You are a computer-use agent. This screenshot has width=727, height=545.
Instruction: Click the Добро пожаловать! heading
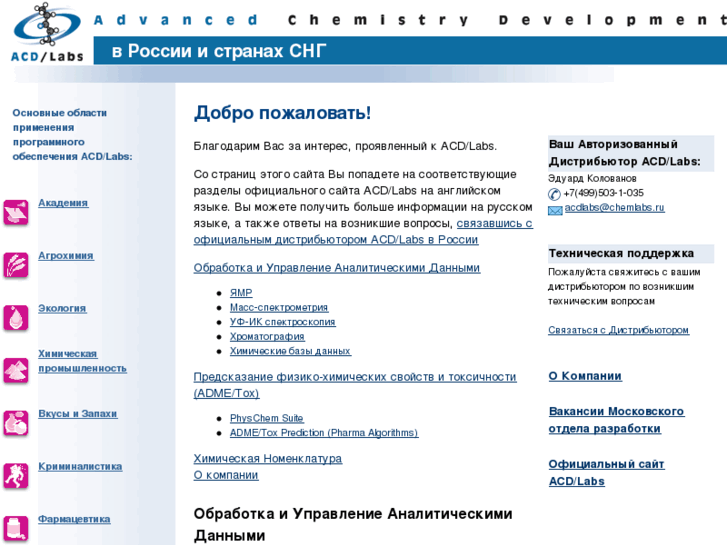(282, 113)
